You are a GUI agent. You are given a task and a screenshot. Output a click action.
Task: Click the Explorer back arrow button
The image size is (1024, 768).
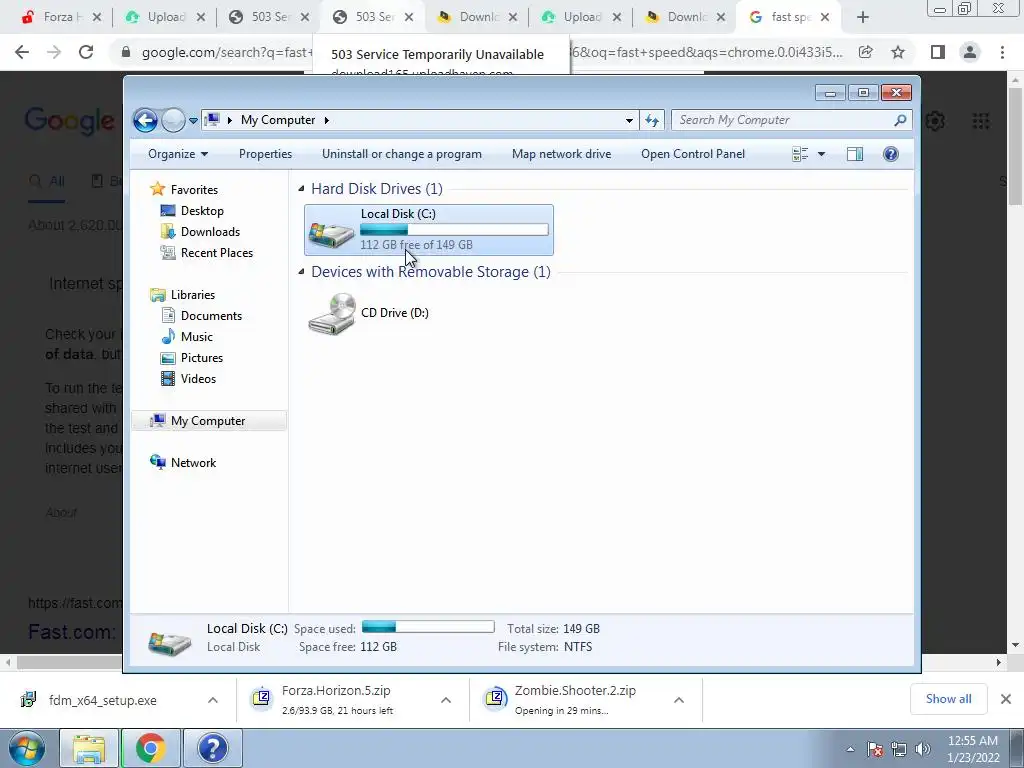(145, 120)
